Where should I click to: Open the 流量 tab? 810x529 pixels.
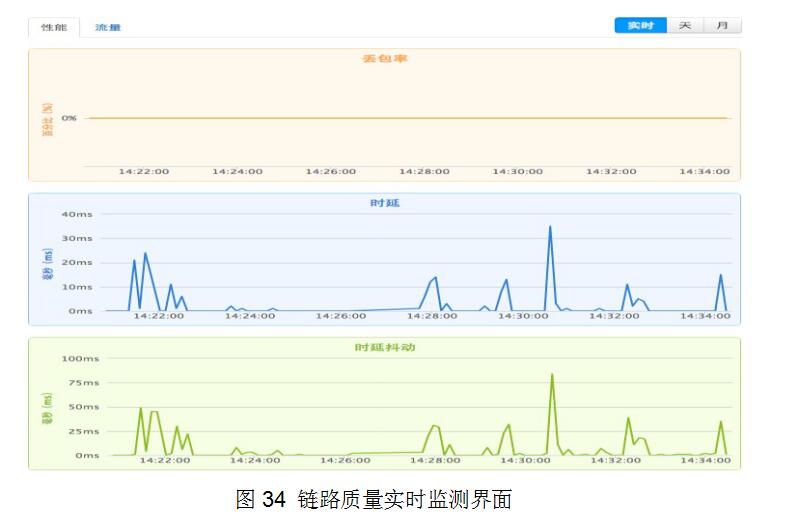coord(107,28)
